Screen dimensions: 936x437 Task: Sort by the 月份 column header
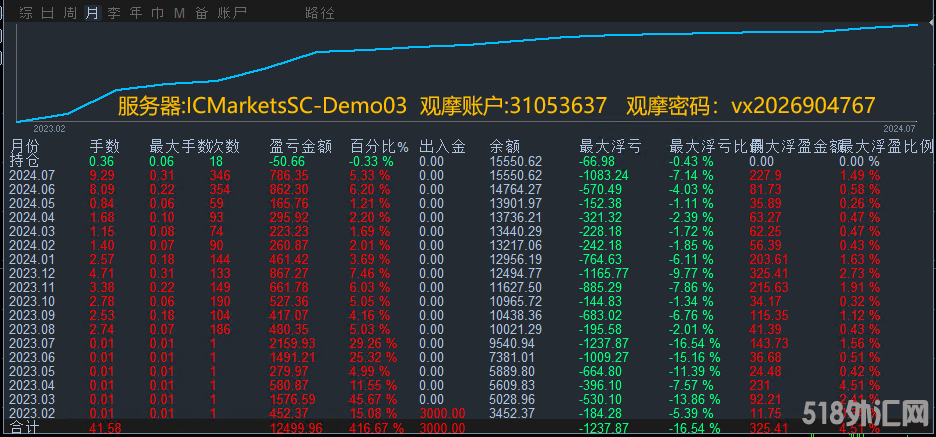click(27, 146)
